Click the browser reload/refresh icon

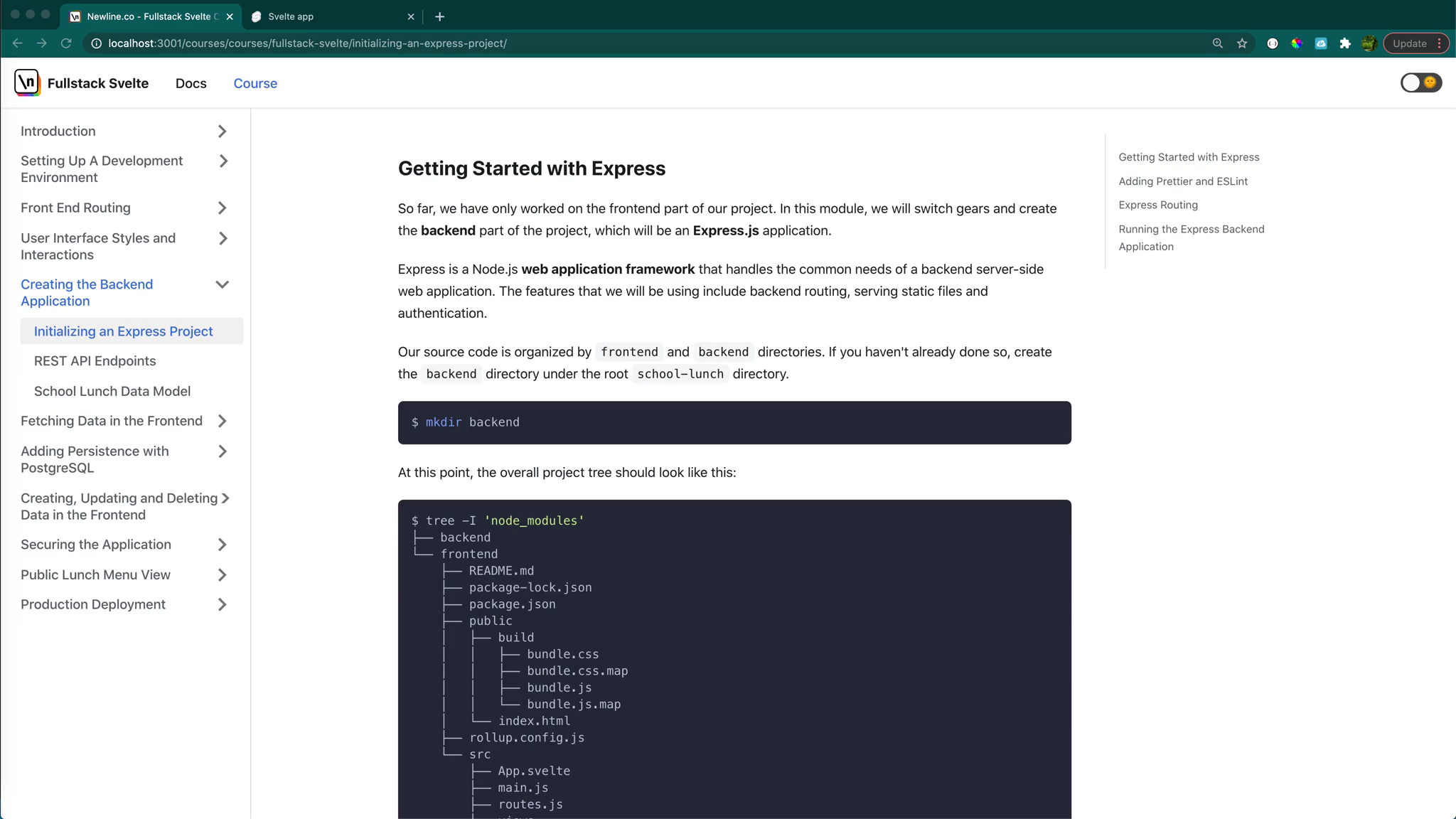click(66, 43)
